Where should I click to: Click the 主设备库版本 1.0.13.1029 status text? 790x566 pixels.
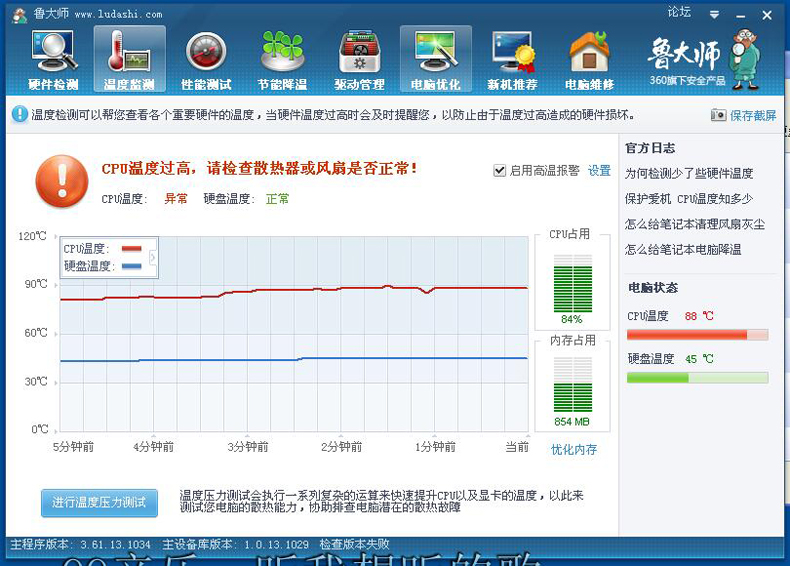tap(235, 544)
